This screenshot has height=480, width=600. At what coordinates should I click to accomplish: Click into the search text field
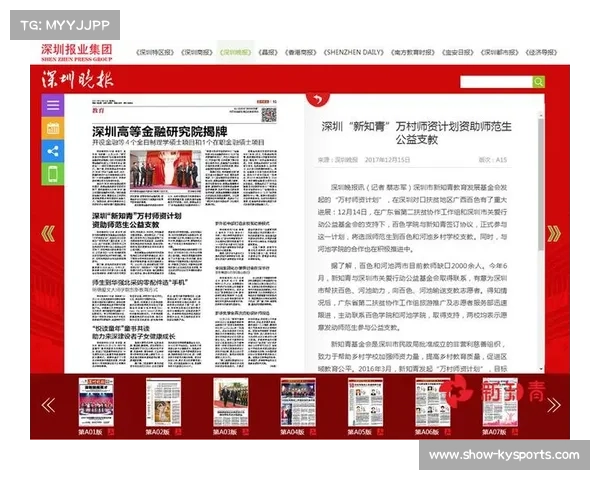click(496, 82)
